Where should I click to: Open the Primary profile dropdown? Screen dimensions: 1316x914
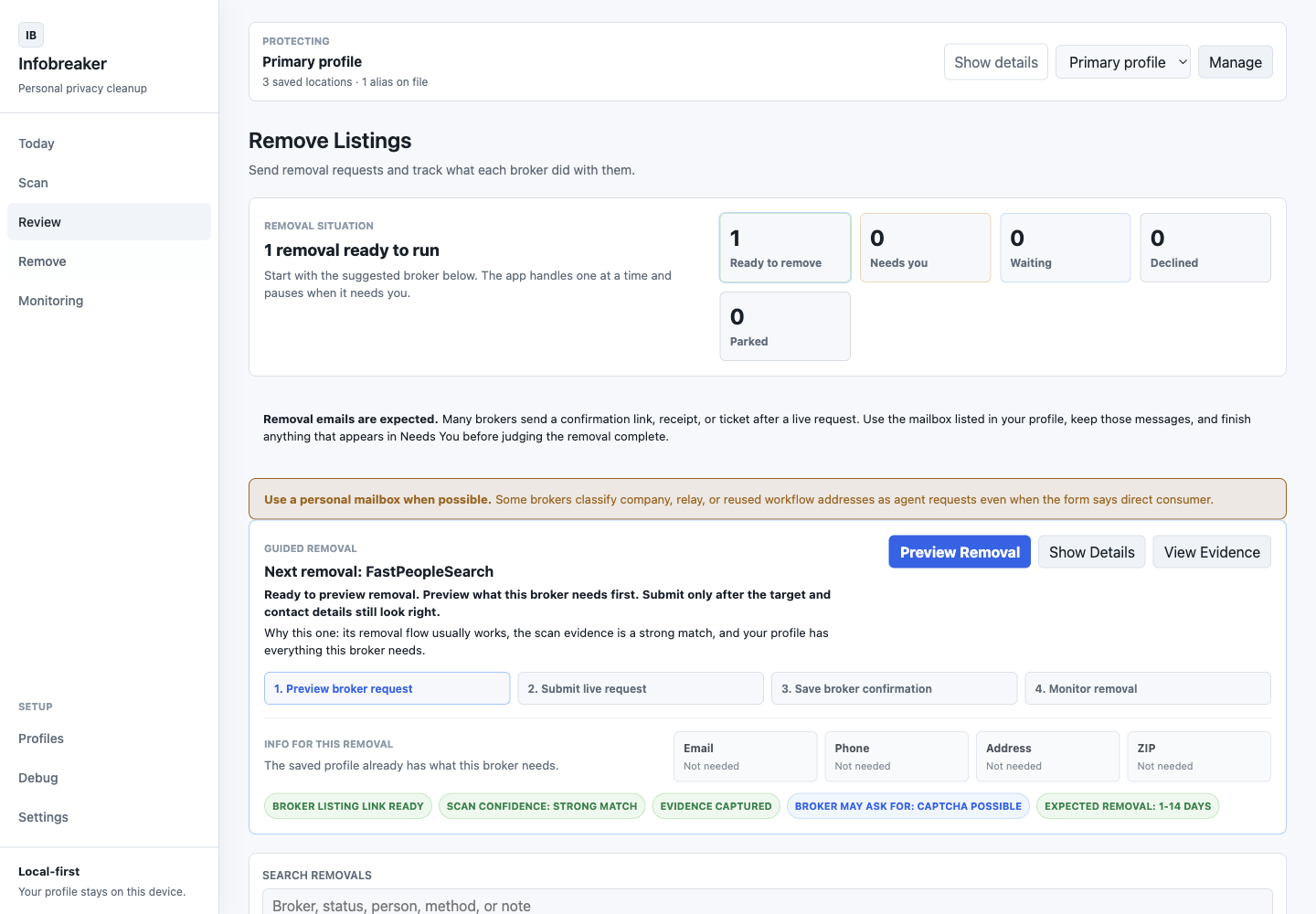(1122, 62)
